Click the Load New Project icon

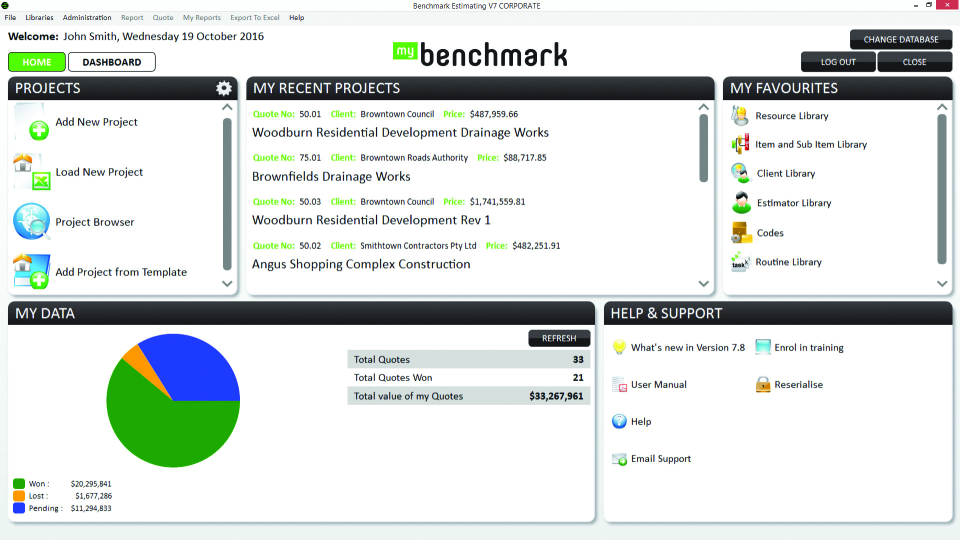click(32, 172)
